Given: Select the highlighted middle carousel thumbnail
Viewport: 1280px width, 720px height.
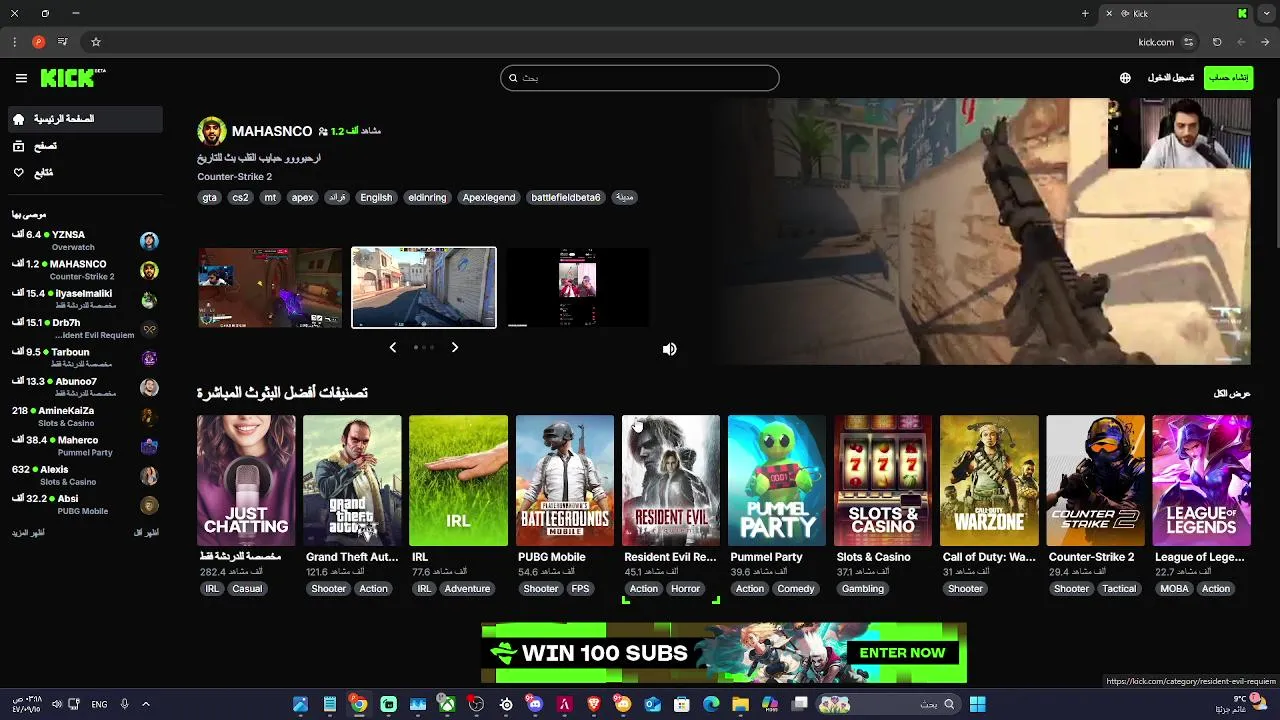Looking at the screenshot, I should [424, 287].
